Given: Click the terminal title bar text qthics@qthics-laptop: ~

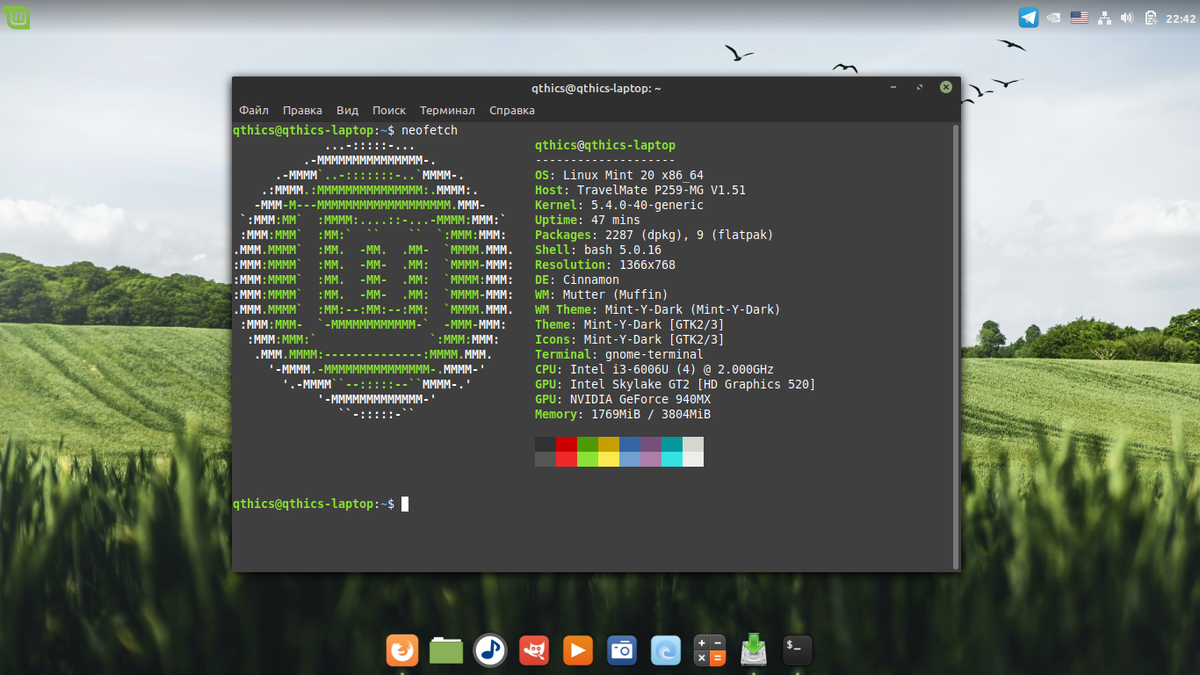Looking at the screenshot, I should coord(596,88).
